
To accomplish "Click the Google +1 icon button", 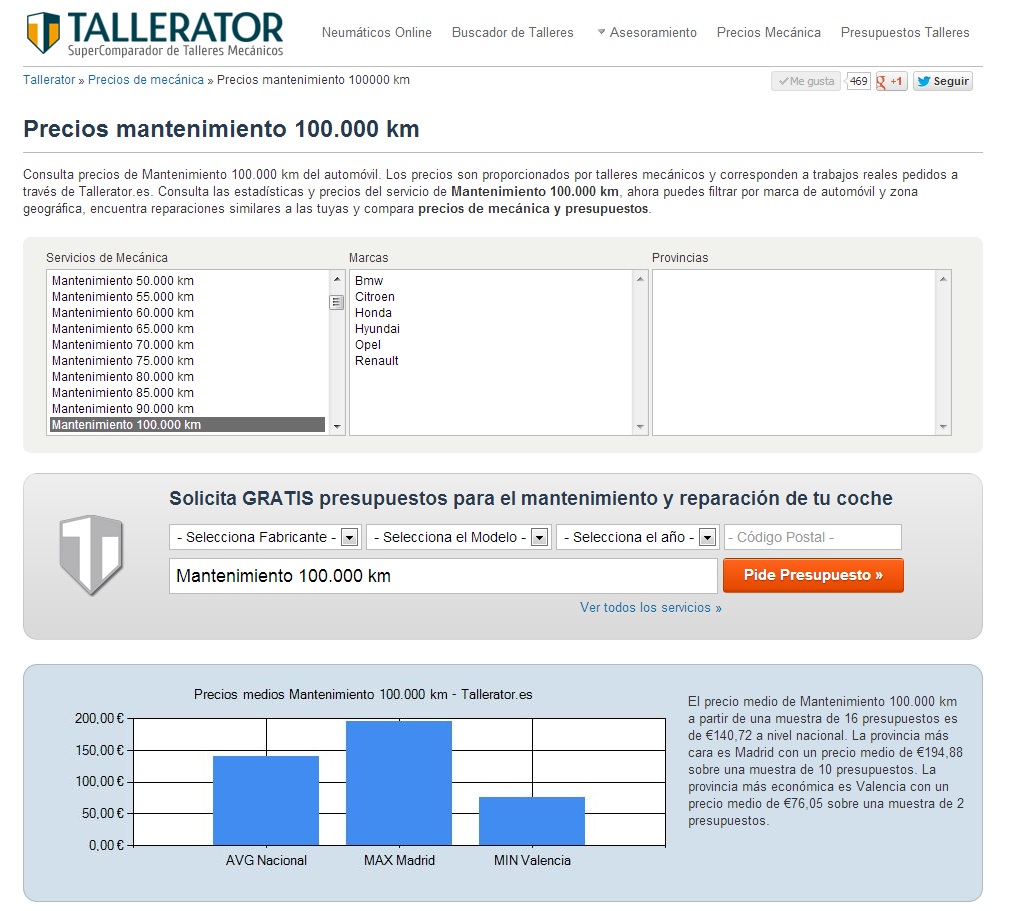I will pyautogui.click(x=891, y=81).
